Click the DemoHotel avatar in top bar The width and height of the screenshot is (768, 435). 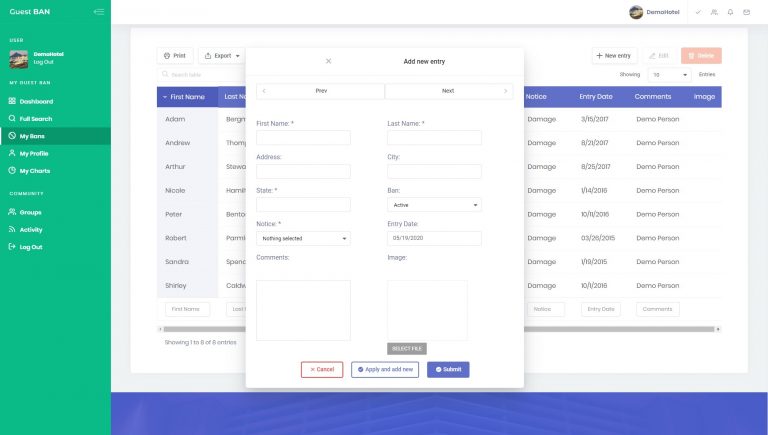(636, 12)
